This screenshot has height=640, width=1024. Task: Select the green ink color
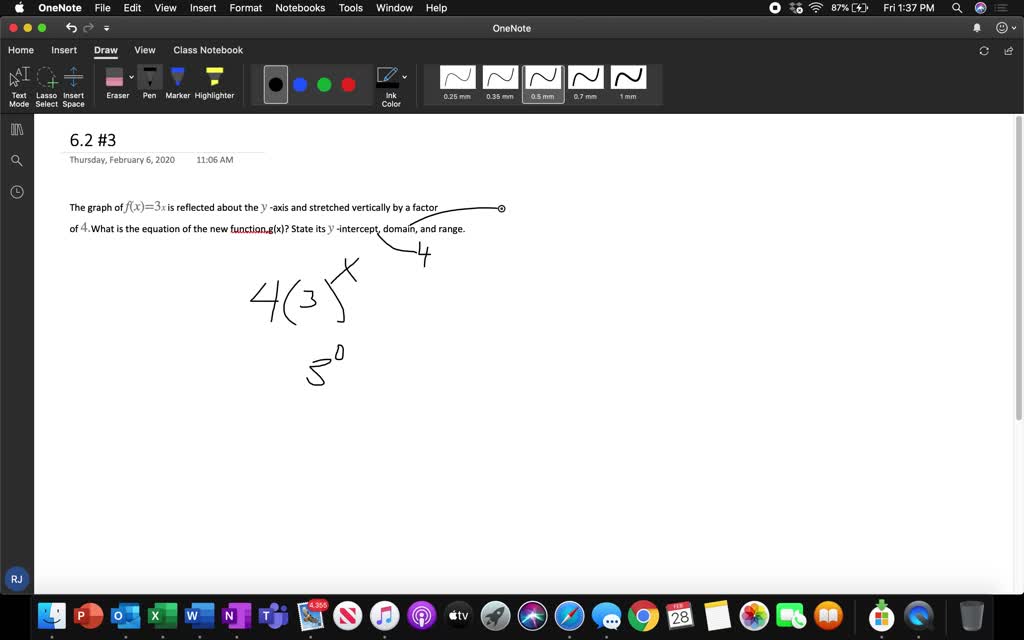324,84
